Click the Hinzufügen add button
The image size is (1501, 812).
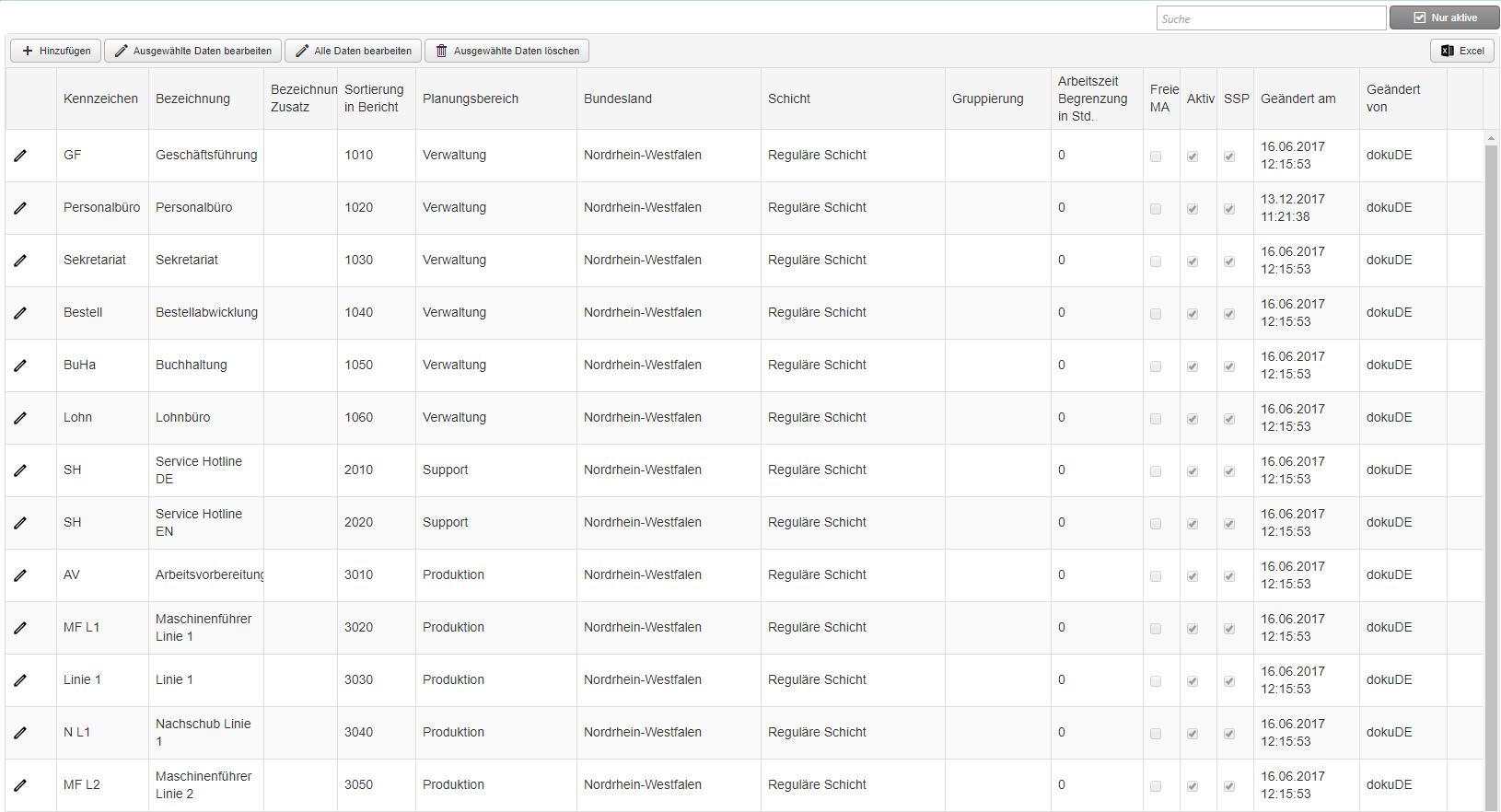pyautogui.click(x=56, y=51)
